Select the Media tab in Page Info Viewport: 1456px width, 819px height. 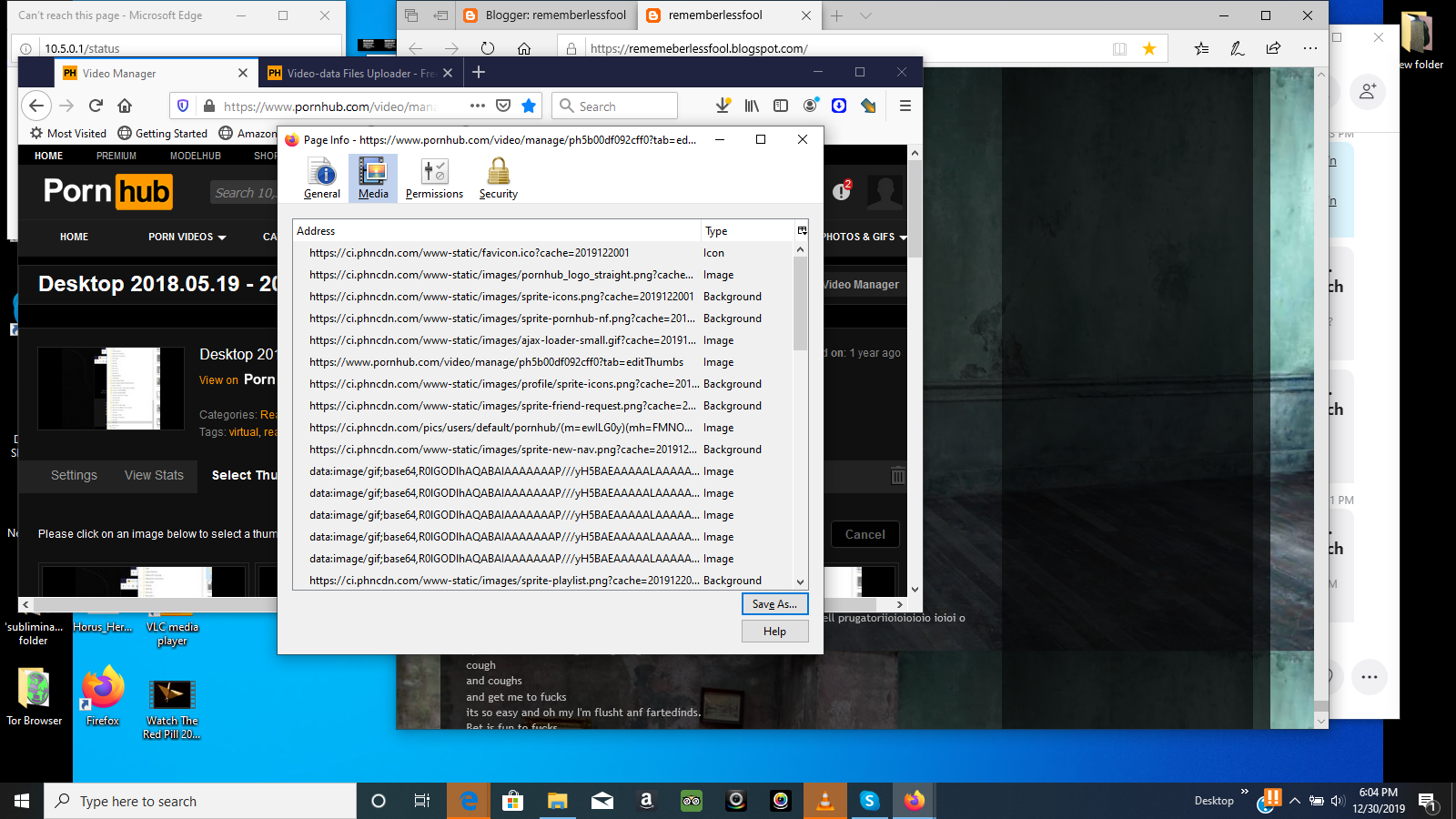pyautogui.click(x=373, y=178)
